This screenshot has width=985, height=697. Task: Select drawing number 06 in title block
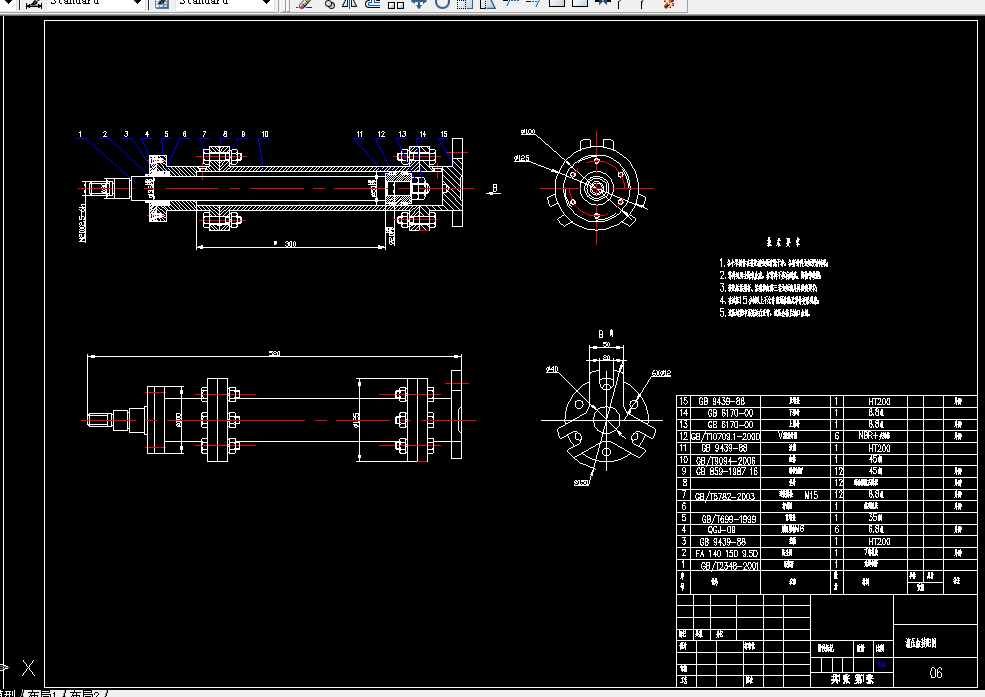935,673
